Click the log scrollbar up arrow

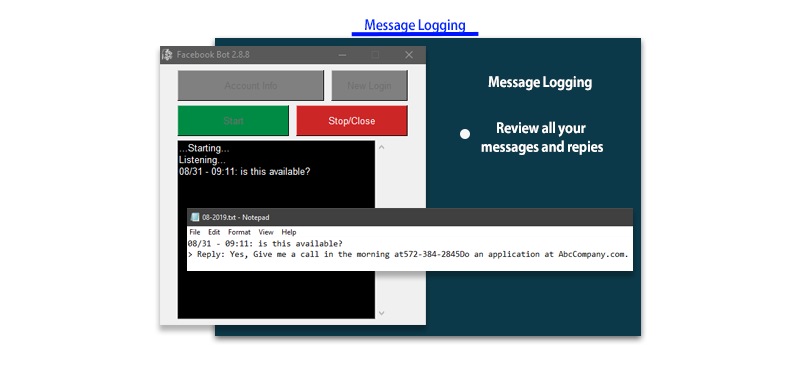pos(381,148)
